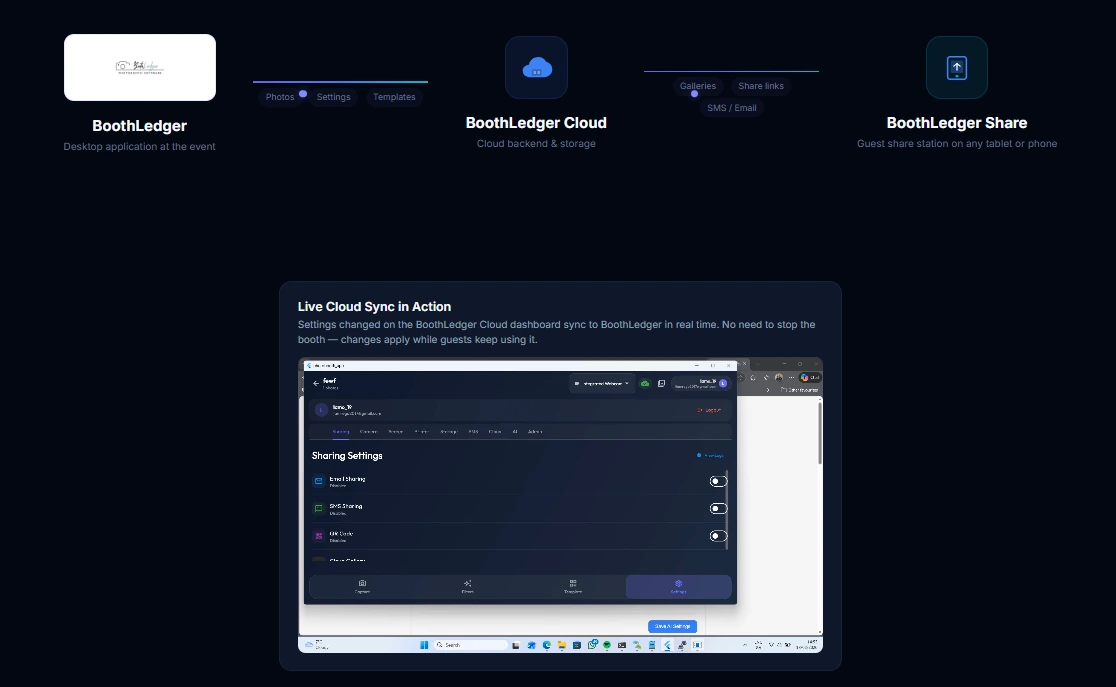Click the Windows Start button
Viewport: 1116px width, 687px height.
[424, 645]
